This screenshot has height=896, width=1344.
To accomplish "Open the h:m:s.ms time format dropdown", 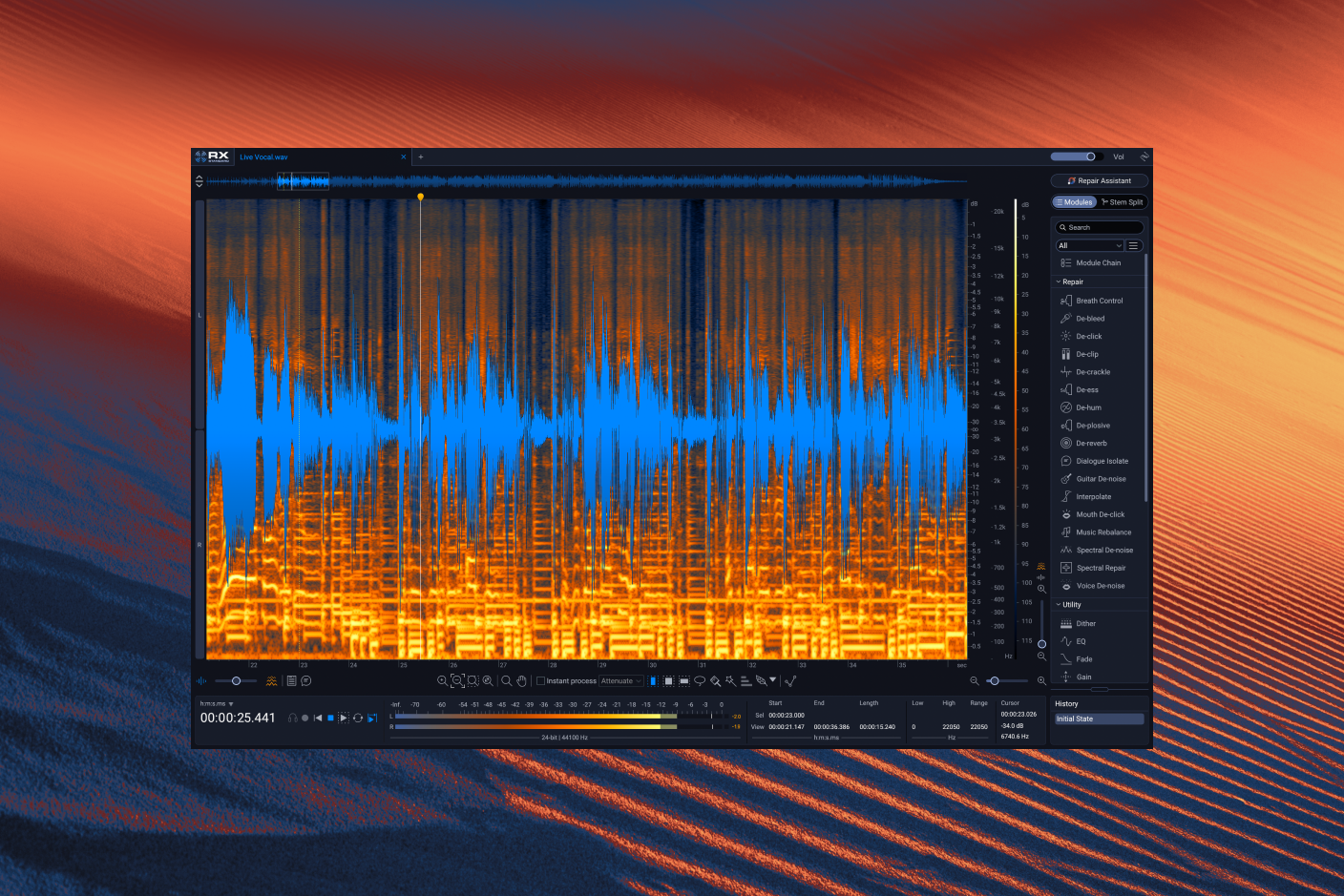I will pyautogui.click(x=217, y=703).
